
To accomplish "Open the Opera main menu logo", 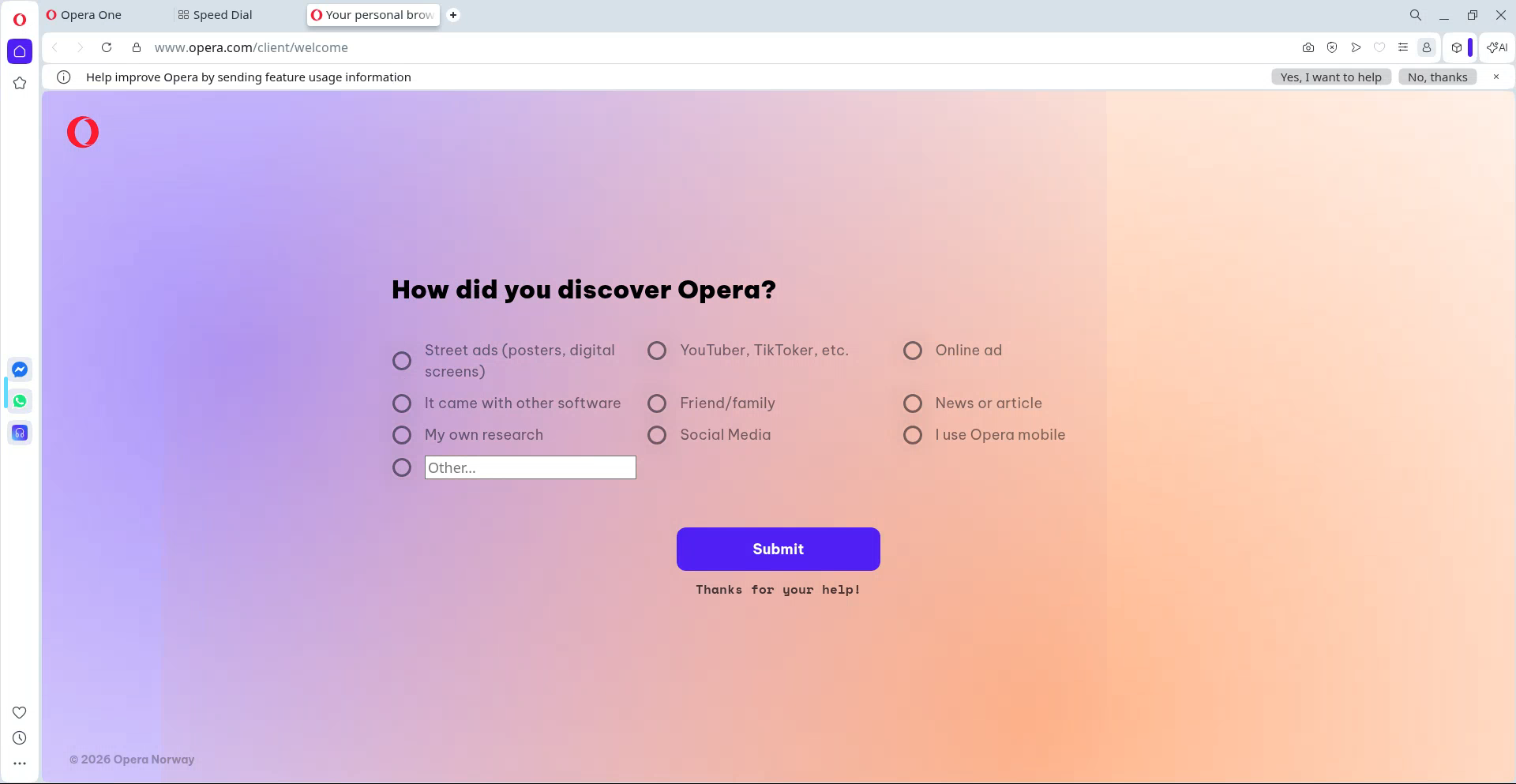I will pos(20,20).
